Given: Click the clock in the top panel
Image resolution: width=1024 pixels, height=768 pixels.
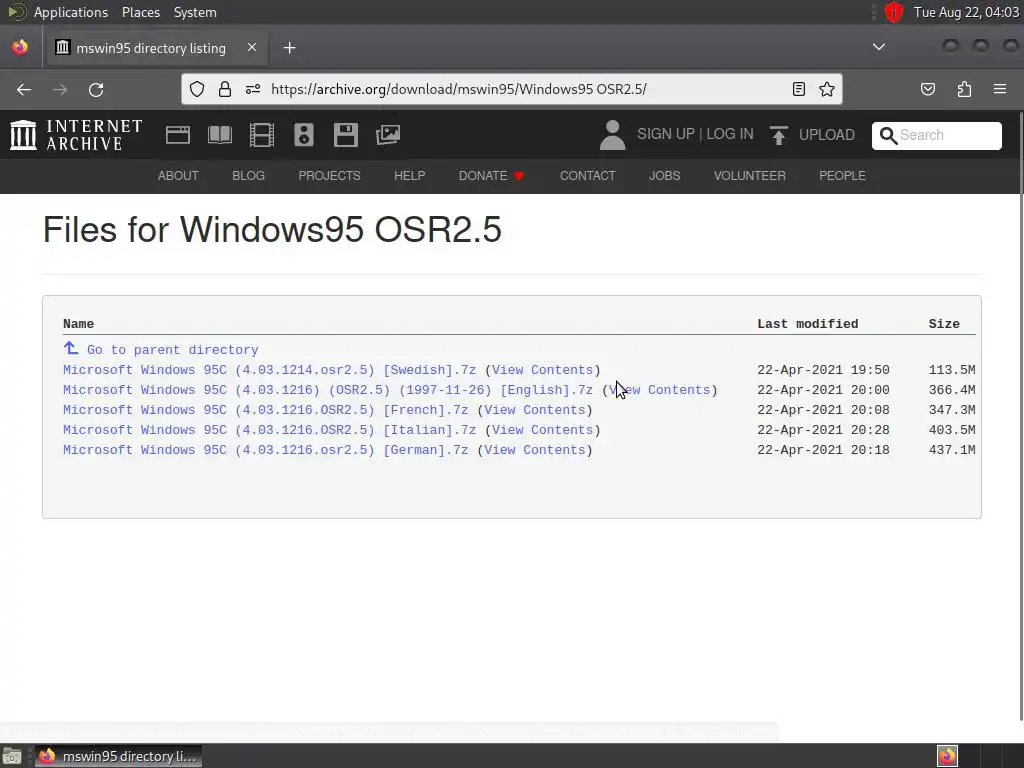Looking at the screenshot, I should (x=966, y=12).
